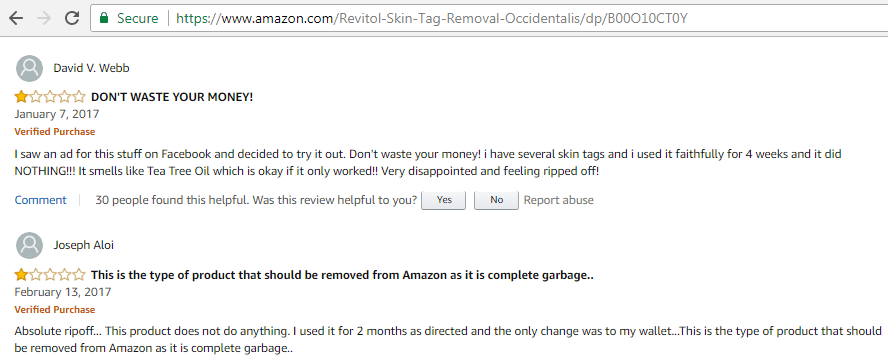Open David V. Webb's profile avatar
Image resolution: width=888 pixels, height=364 pixels.
tap(29, 68)
